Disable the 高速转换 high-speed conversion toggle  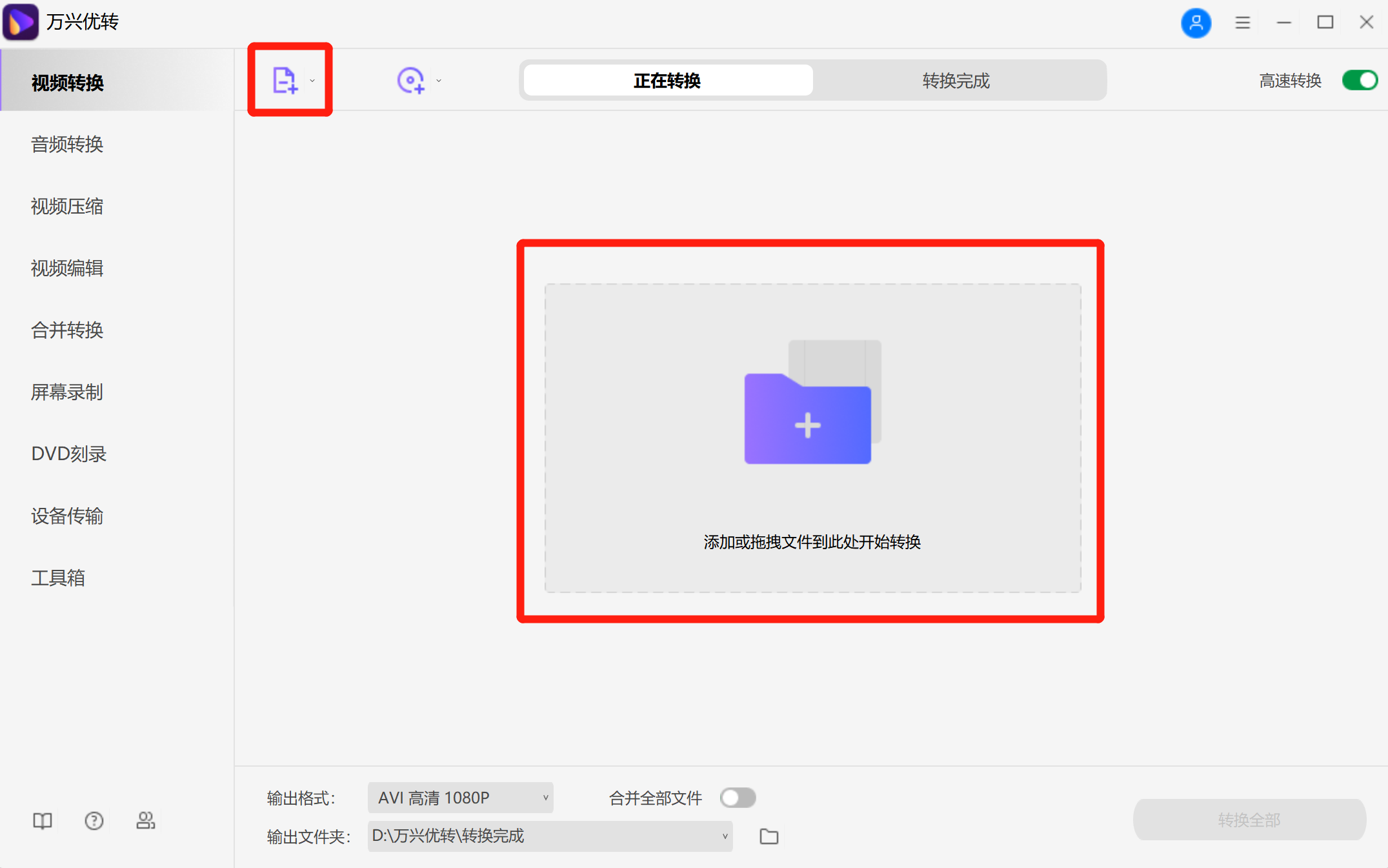(x=1359, y=80)
